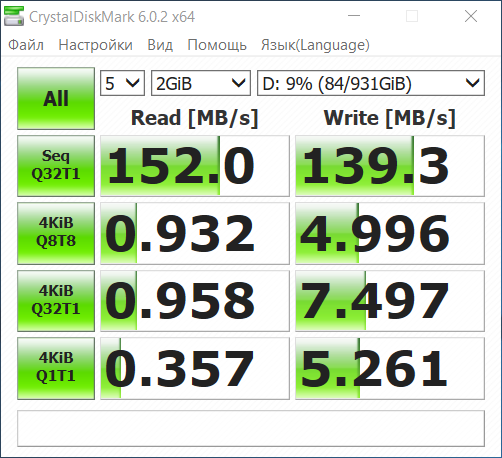
Task: Start the Seq Q32T1 test
Action: (x=56, y=166)
